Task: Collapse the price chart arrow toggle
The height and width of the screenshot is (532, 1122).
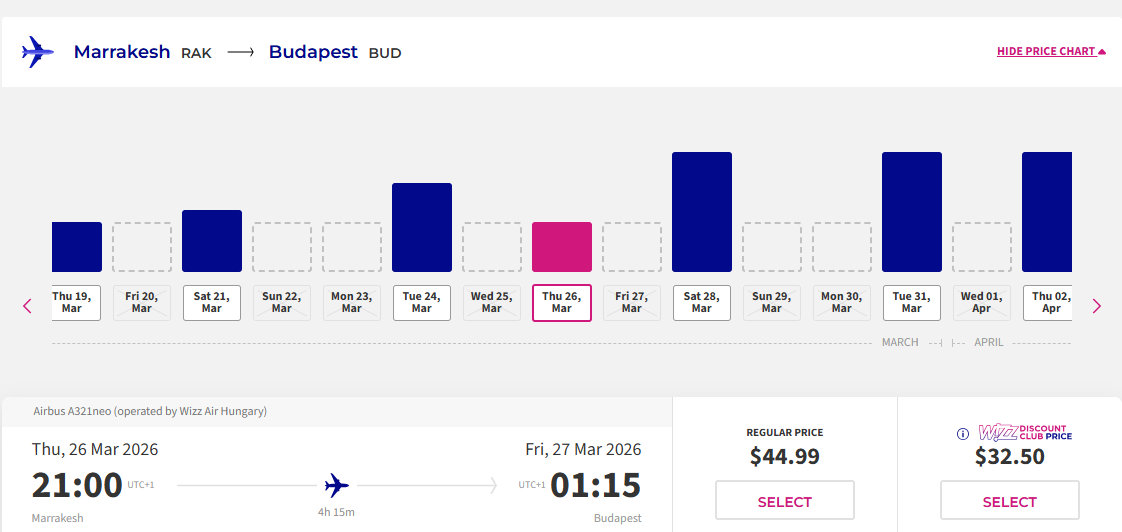Action: click(1101, 52)
